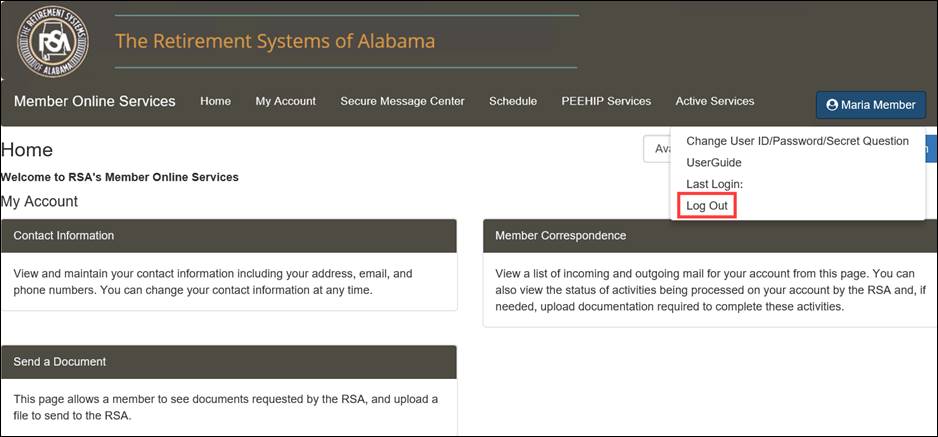938x437 pixels.
Task: Click the partially hidden button behind the dropdown
Action: pyautogui.click(x=657, y=149)
